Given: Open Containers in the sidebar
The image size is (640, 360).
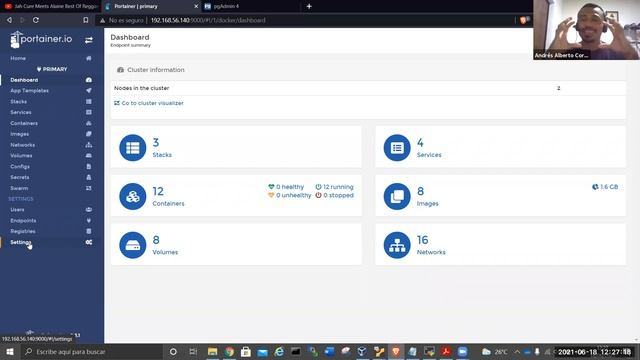Looking at the screenshot, I should (x=24, y=123).
